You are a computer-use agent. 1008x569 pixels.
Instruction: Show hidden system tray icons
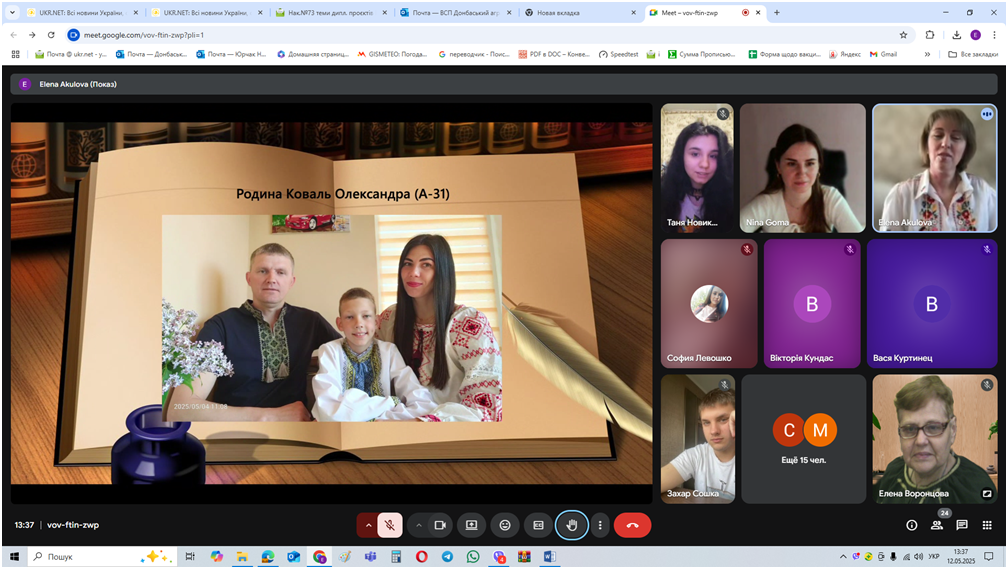point(843,557)
